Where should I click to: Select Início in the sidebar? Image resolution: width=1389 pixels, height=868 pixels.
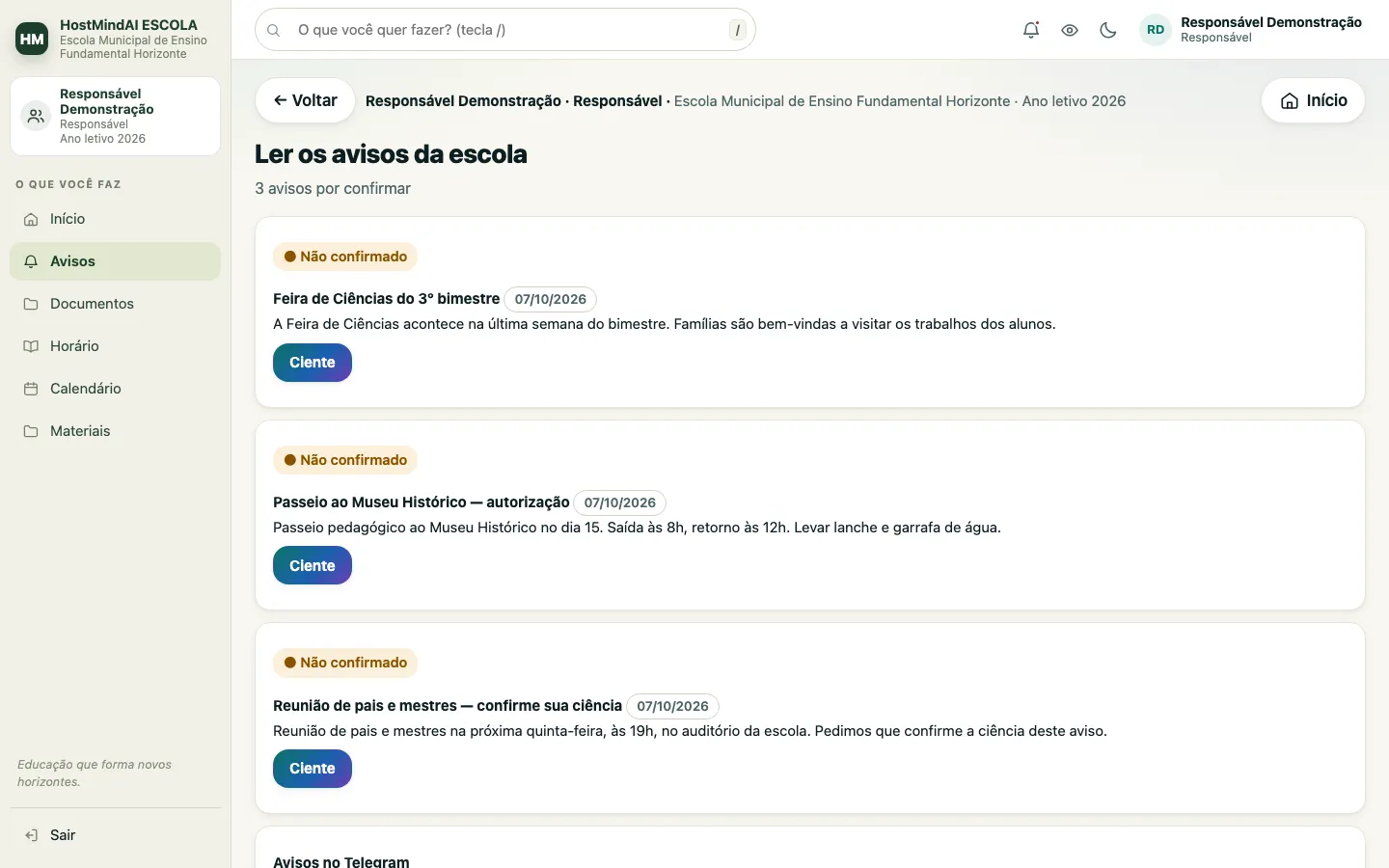coord(116,219)
